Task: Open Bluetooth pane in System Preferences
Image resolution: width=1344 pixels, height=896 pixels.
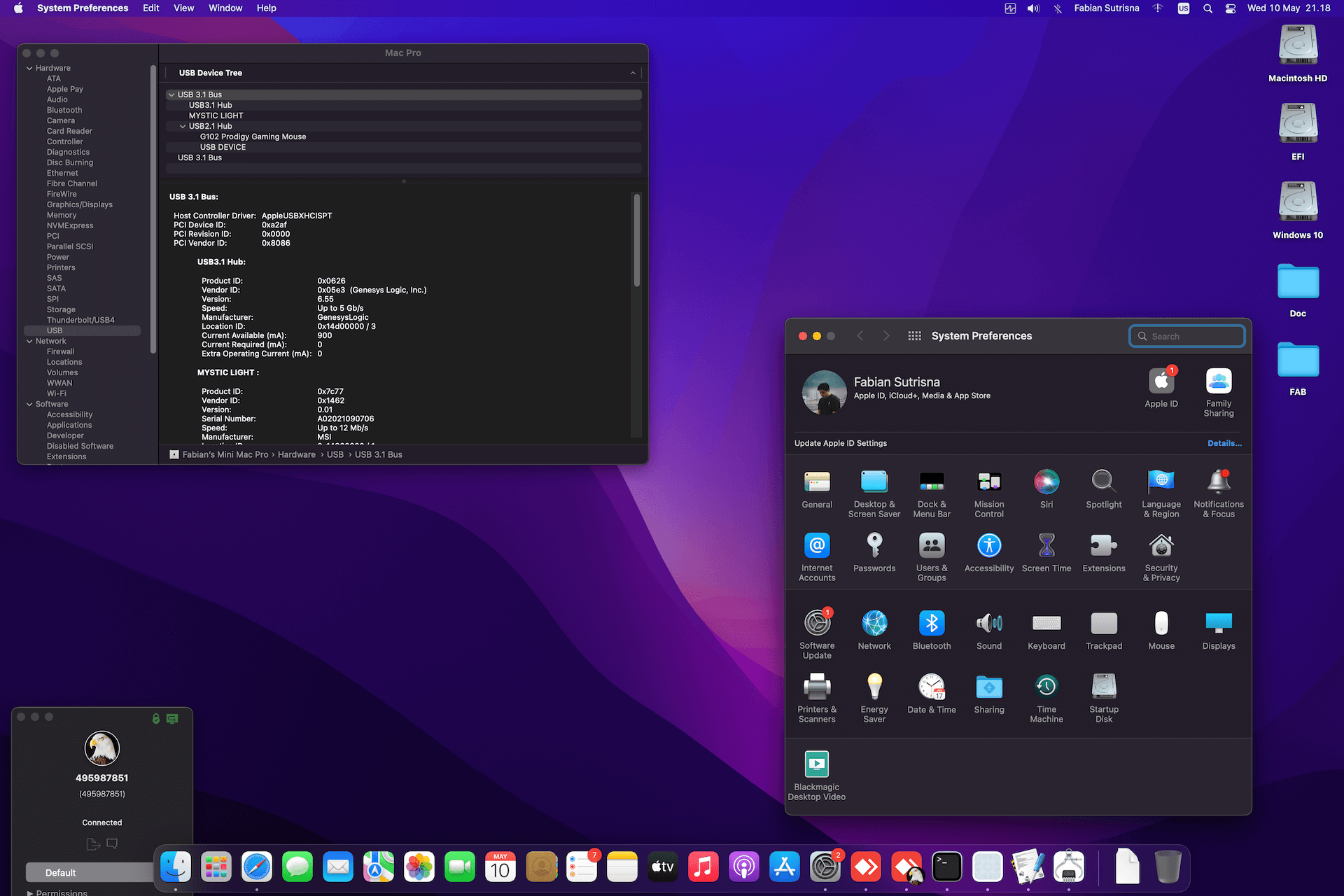Action: pos(932,630)
